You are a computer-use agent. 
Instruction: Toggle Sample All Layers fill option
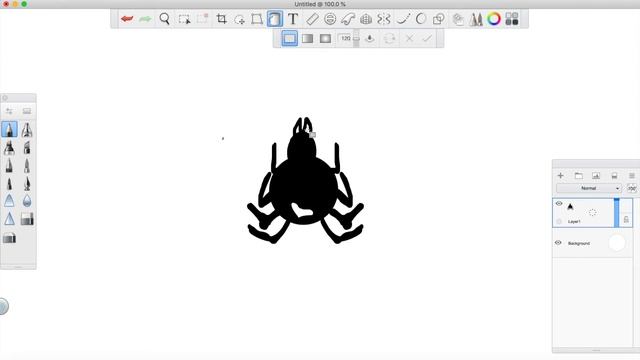[370, 38]
